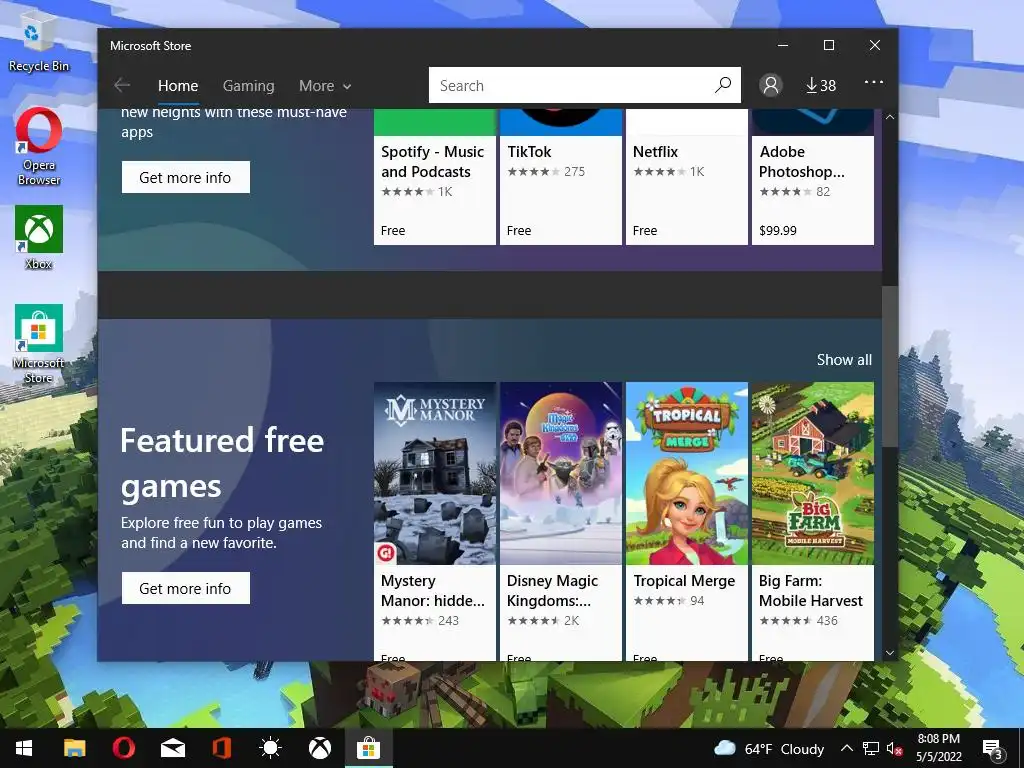Click the scrollbar up arrow
The image size is (1024, 768).
[889, 117]
